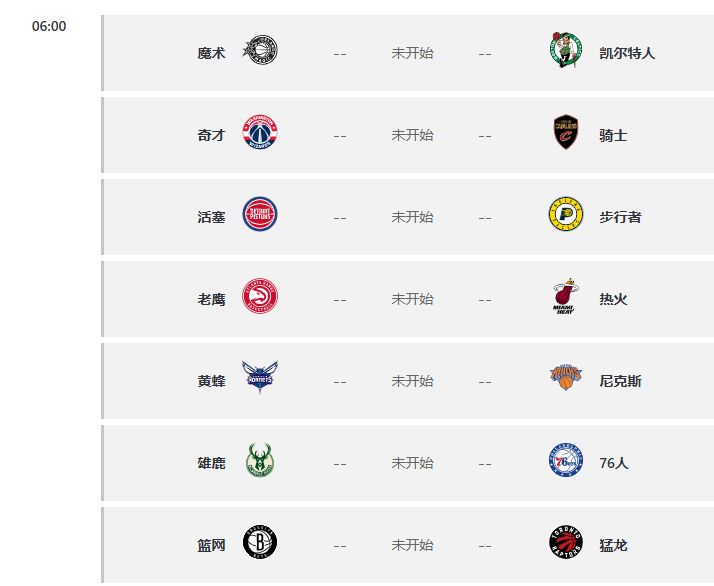Click the Boston Celtics team logo
This screenshot has height=586, width=714.
pos(565,52)
